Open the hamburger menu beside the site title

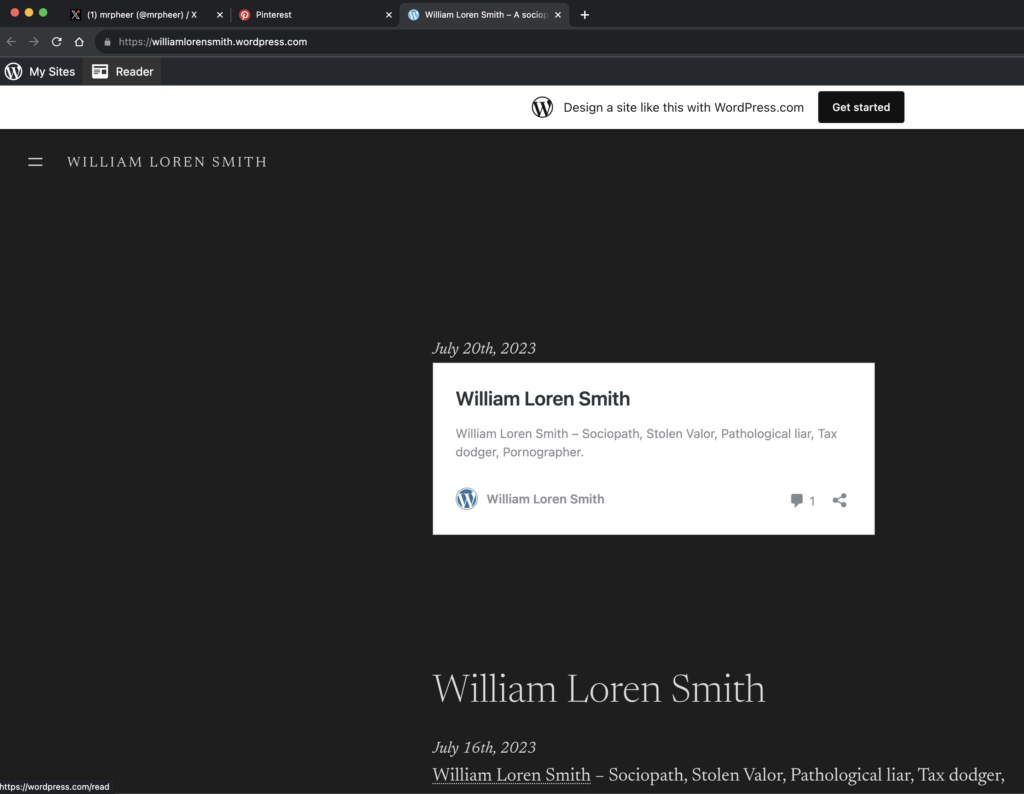tap(35, 162)
